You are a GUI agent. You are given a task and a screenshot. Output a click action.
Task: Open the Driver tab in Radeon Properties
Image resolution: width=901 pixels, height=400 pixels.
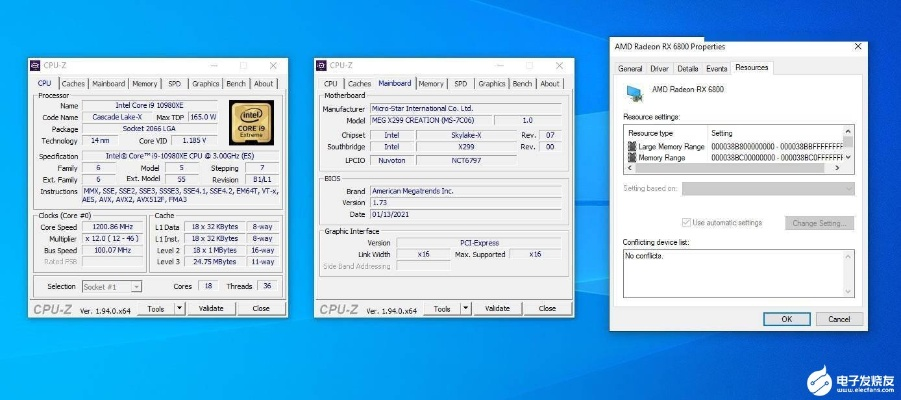pyautogui.click(x=659, y=69)
